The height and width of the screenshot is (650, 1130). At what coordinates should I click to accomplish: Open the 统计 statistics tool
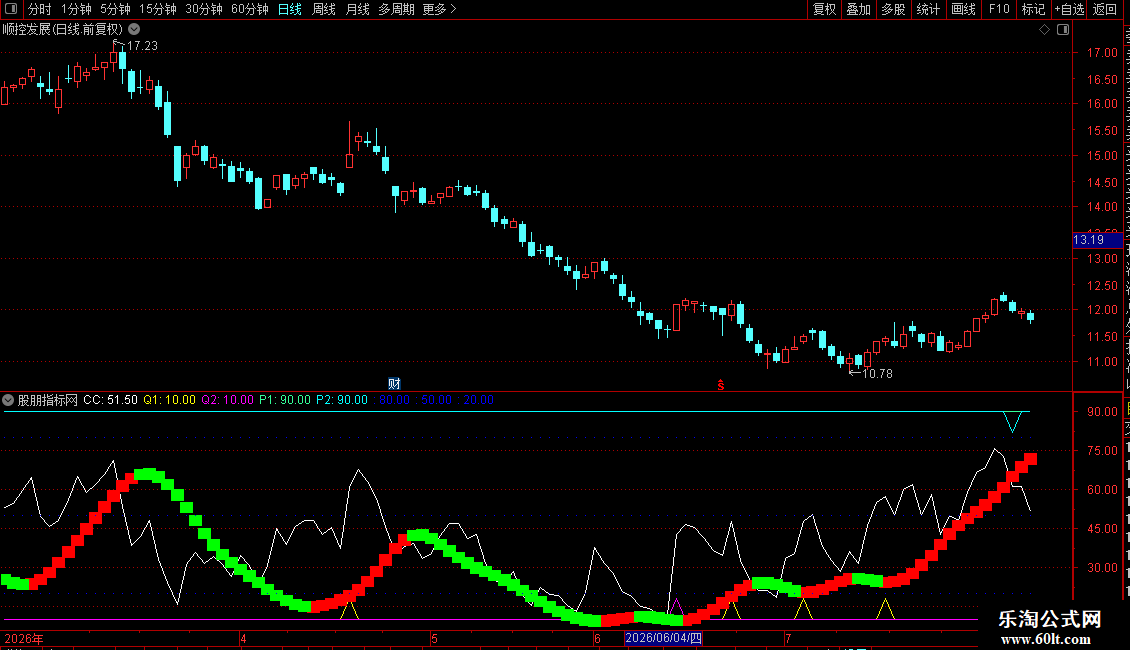click(927, 9)
